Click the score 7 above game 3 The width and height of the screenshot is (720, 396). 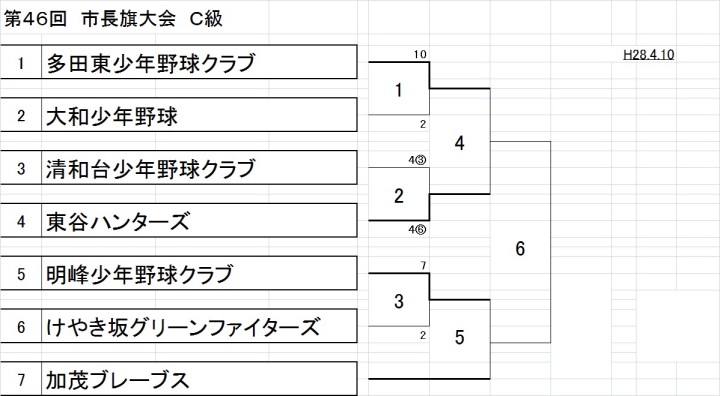click(423, 266)
